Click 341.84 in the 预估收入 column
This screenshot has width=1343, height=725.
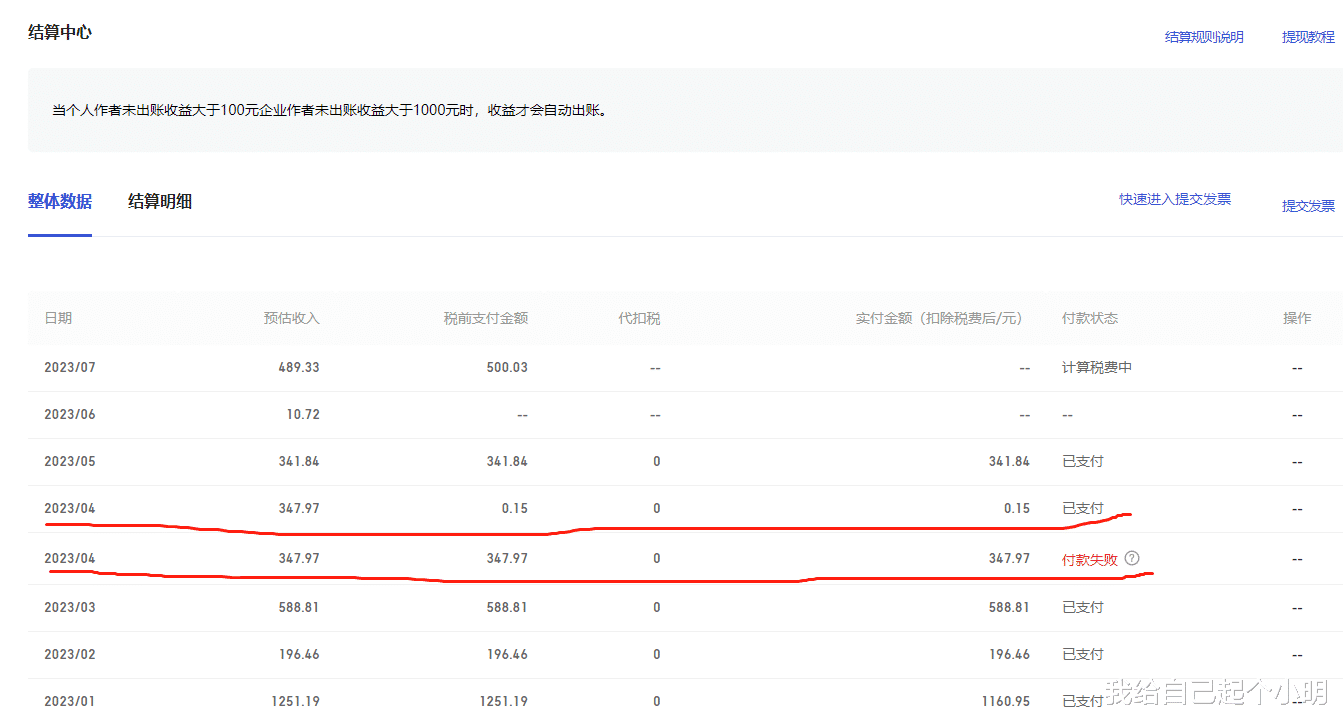click(x=299, y=461)
